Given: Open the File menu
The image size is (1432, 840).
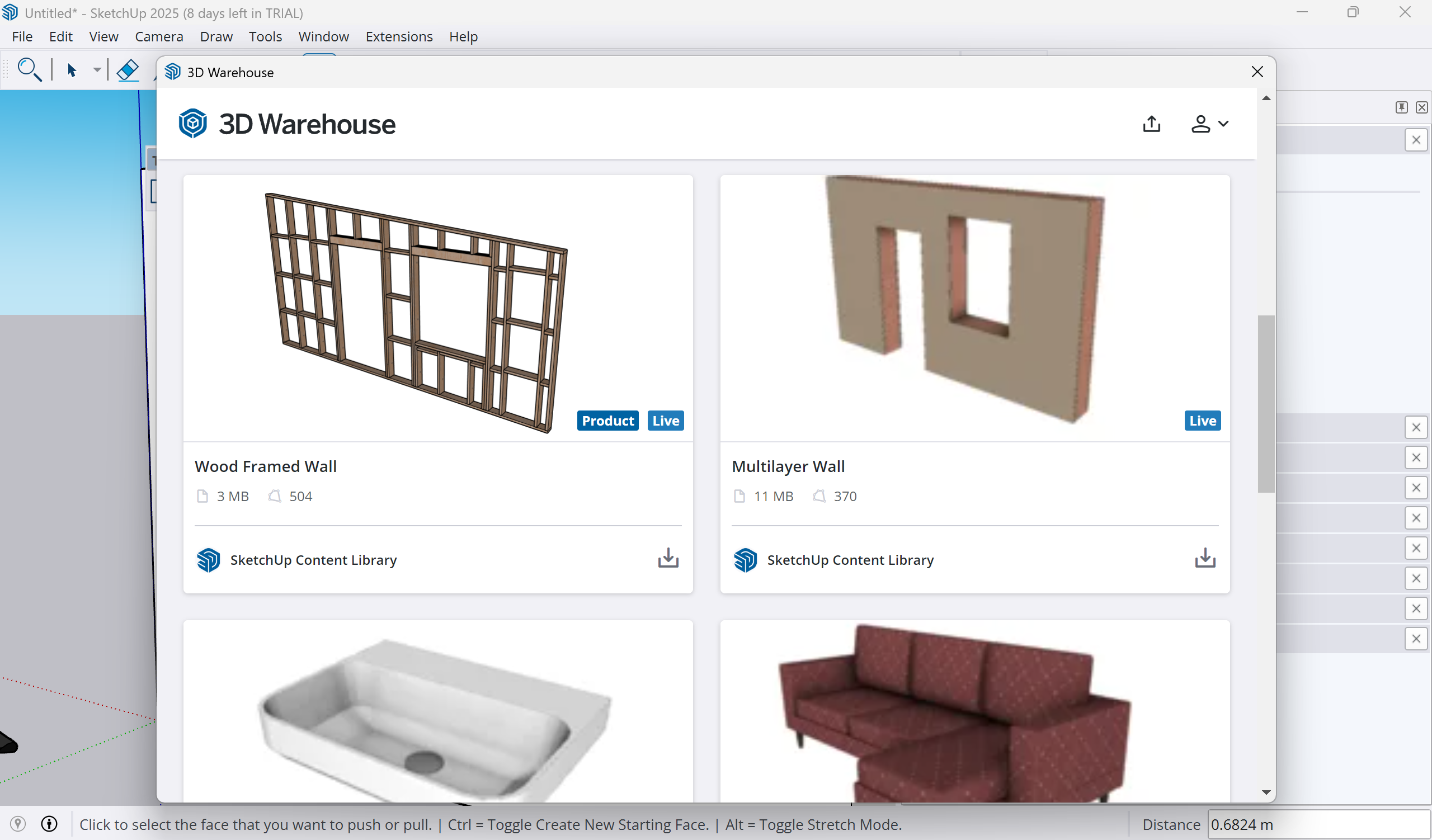Looking at the screenshot, I should tap(22, 36).
